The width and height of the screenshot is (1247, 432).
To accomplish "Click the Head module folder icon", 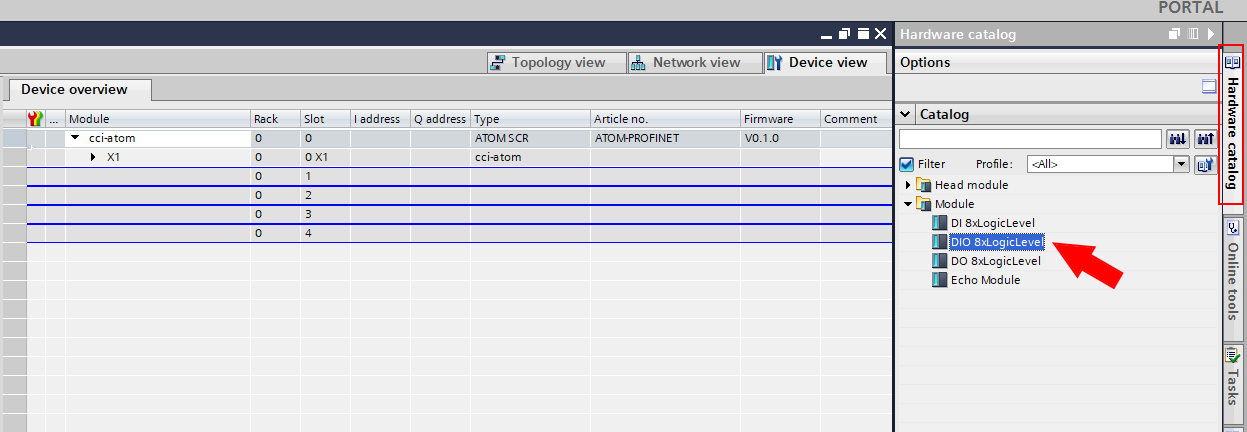I will pos(924,185).
